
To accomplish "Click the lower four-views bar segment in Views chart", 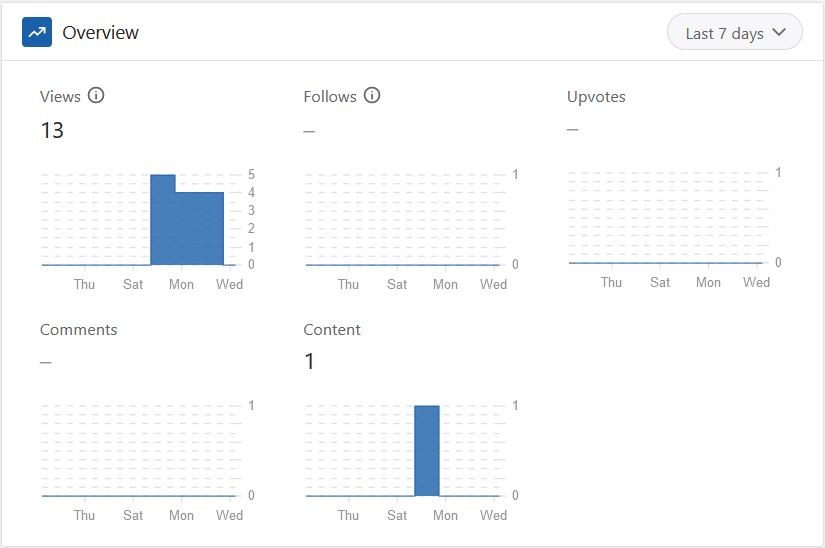I will (x=200, y=228).
